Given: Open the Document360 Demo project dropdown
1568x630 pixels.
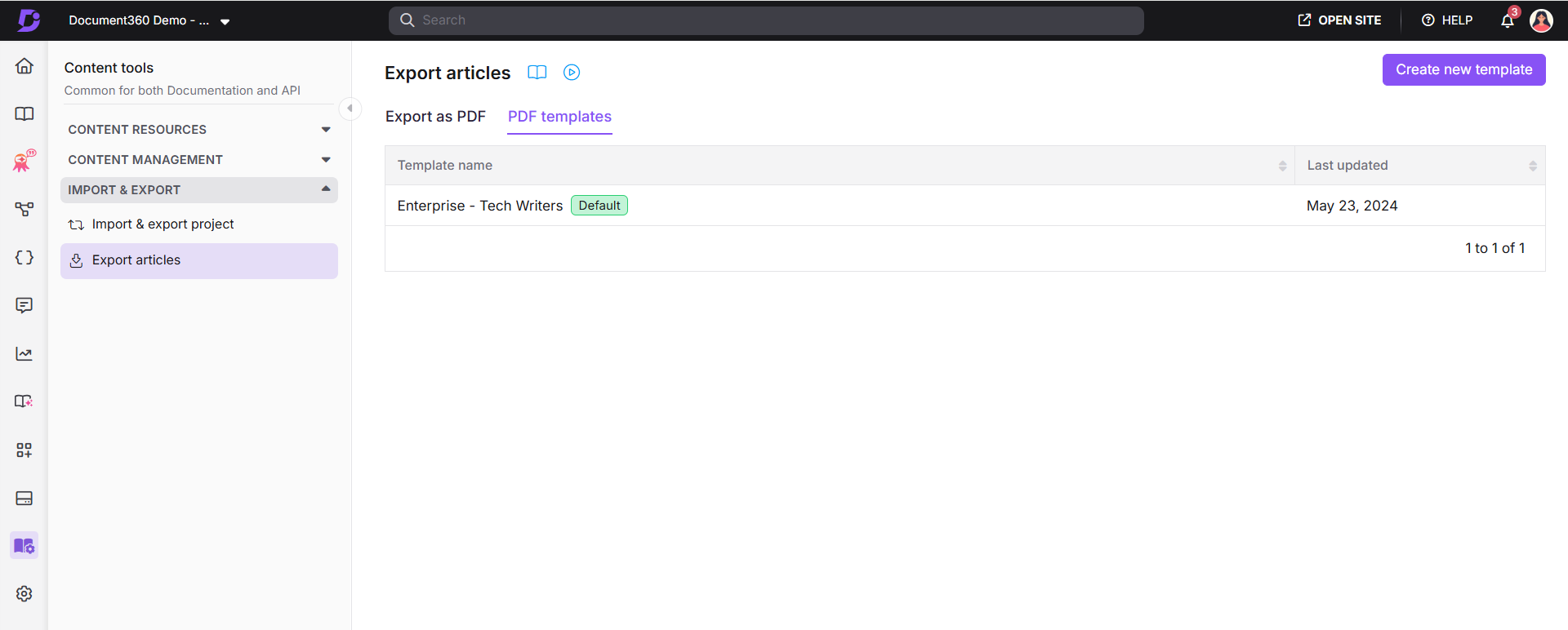Looking at the screenshot, I should coord(149,20).
